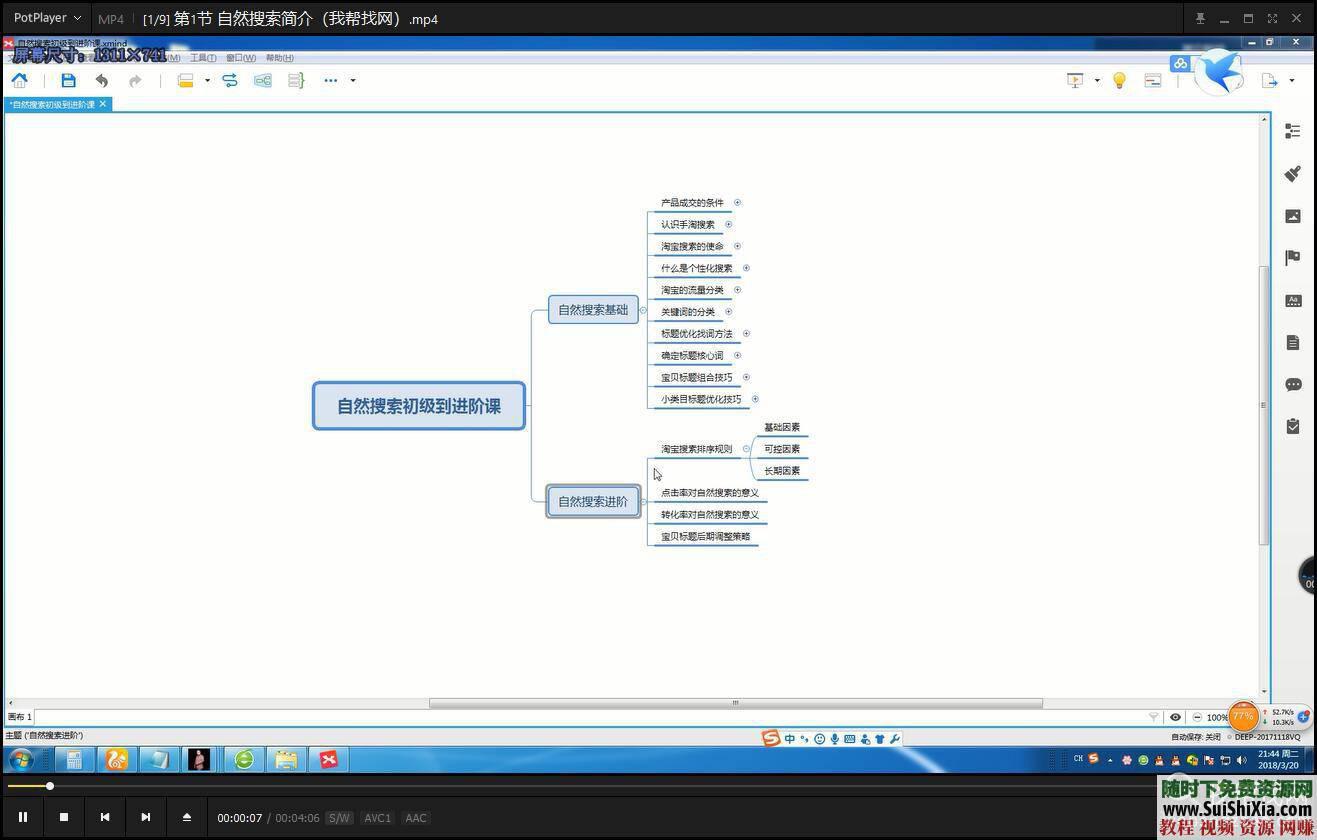The image size is (1317, 840).
Task: Open the Export icon's dropdown arrow
Action: point(1291,81)
